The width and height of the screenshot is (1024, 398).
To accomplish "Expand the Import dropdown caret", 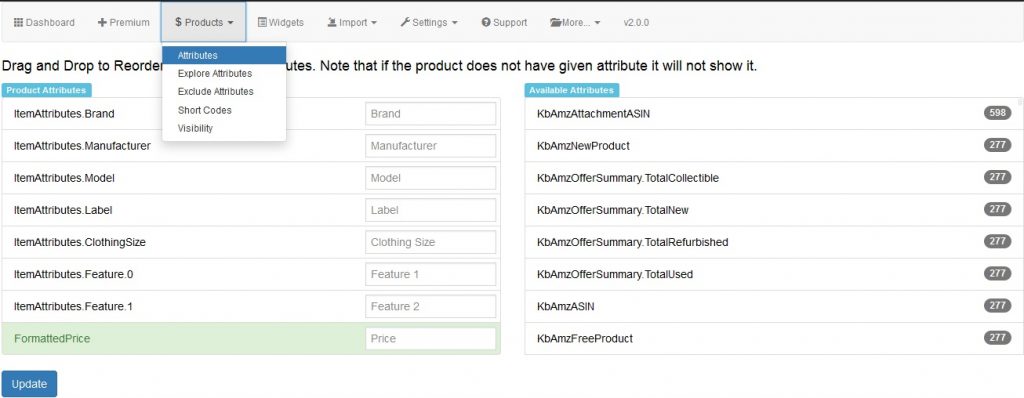I will tap(374, 23).
